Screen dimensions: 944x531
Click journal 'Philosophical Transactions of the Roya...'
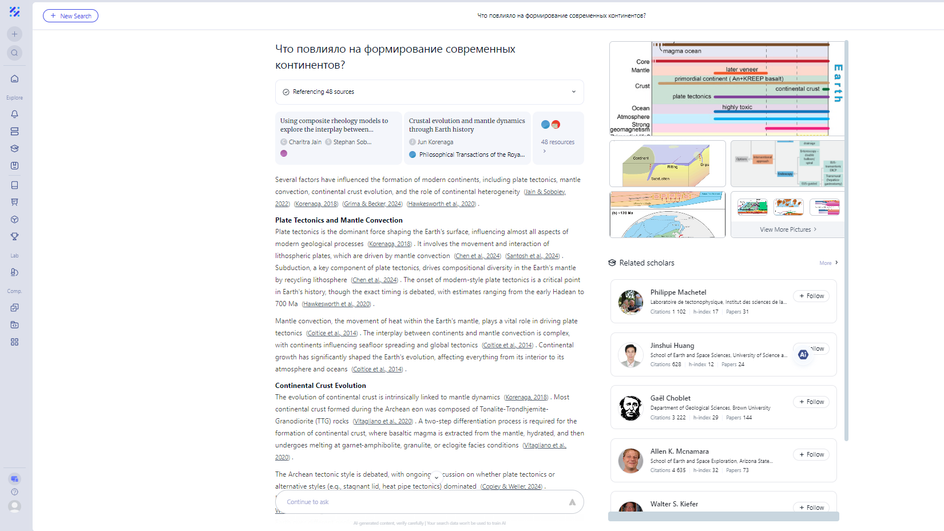[472, 155]
